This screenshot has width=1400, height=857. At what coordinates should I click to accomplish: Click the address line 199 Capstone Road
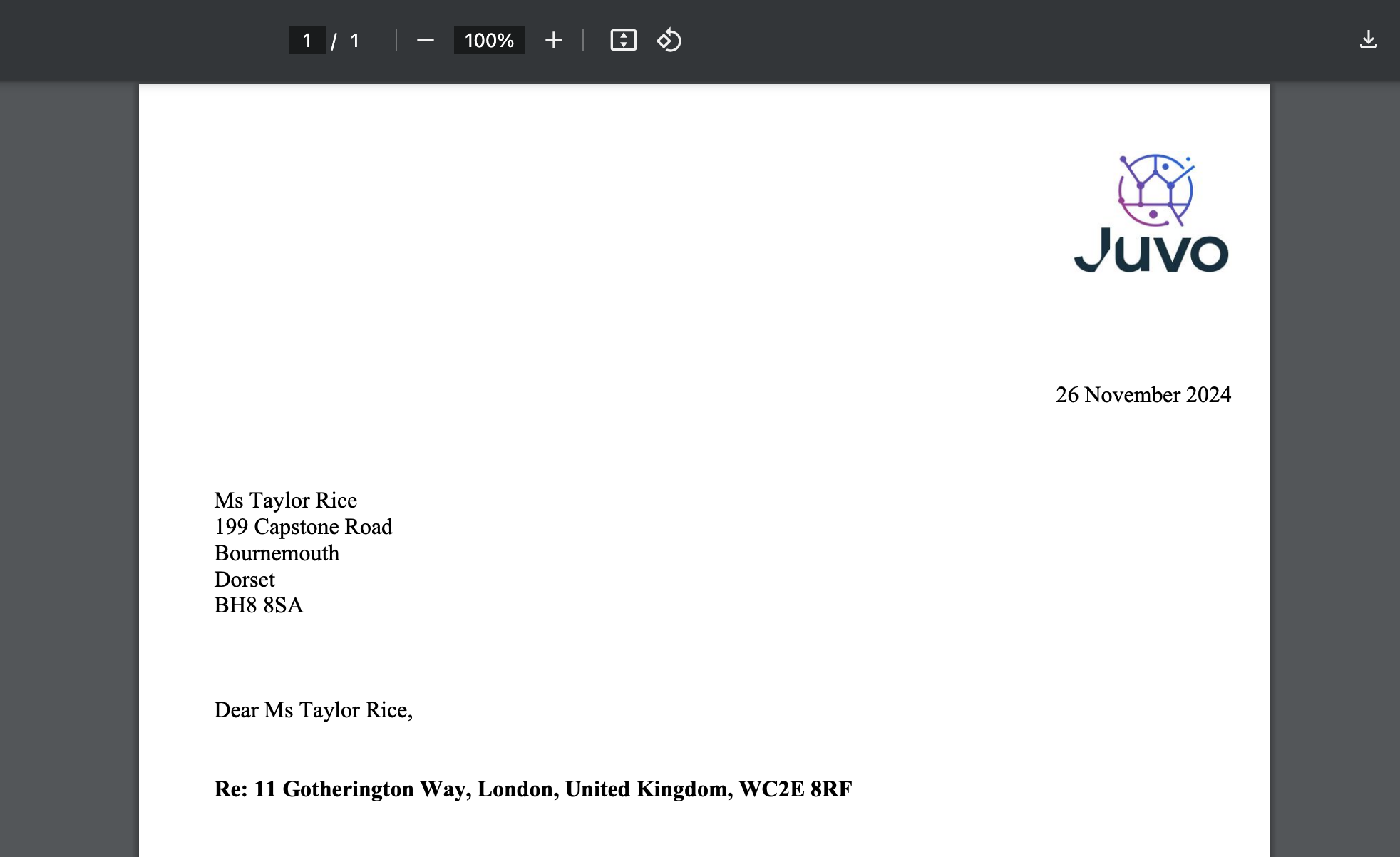(x=303, y=527)
